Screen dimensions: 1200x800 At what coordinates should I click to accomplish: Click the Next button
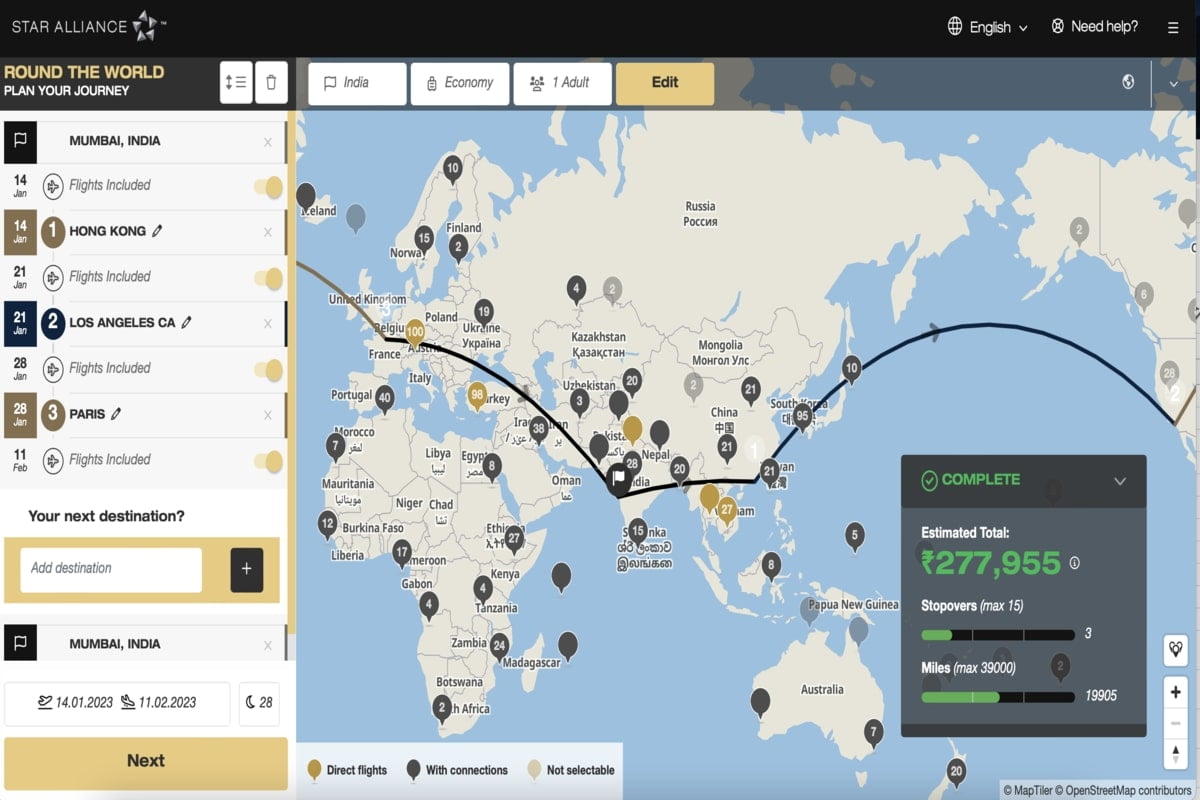click(146, 761)
